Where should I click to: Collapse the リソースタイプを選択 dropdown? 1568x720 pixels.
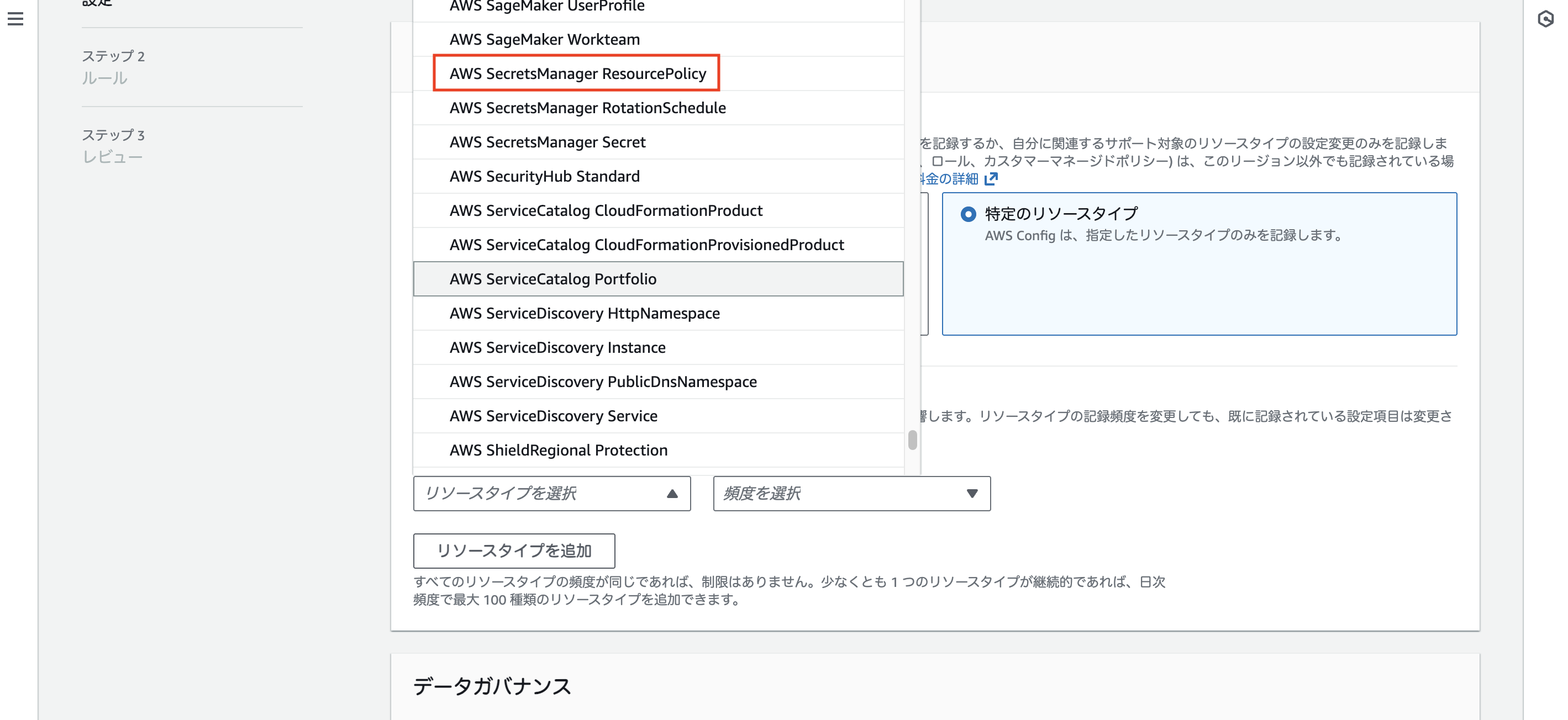pyautogui.click(x=551, y=493)
